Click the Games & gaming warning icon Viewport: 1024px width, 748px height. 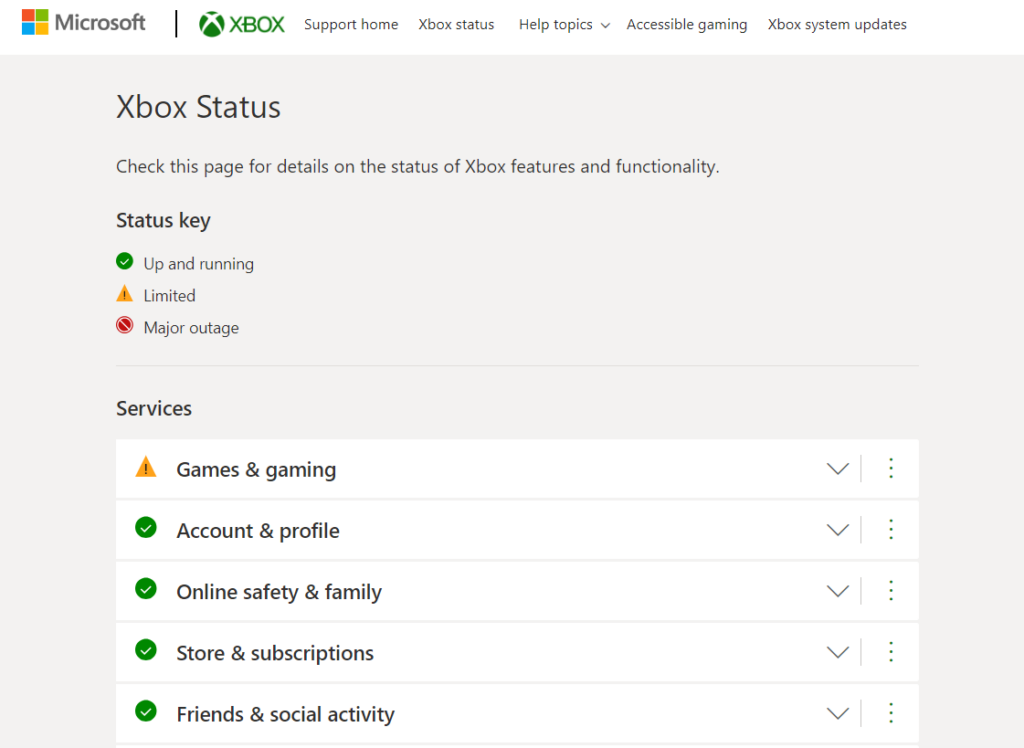click(146, 467)
